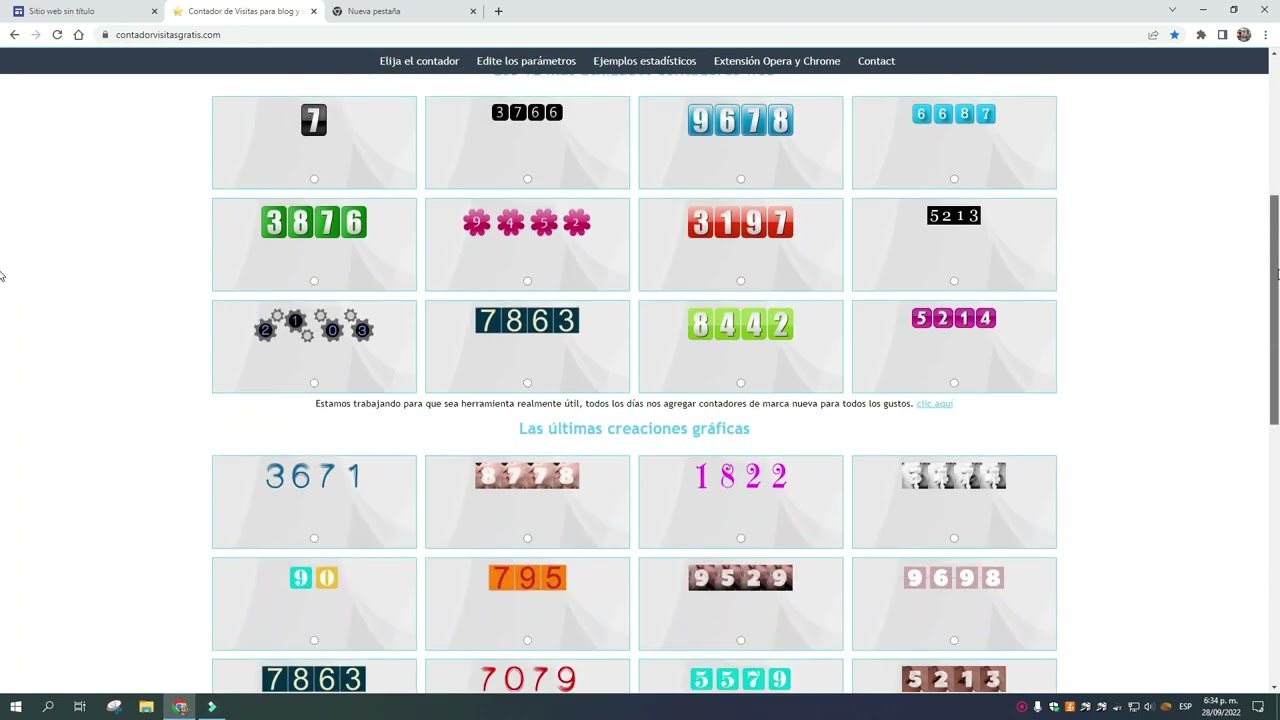
Task: Open the Chrome profile avatar
Action: point(1244,34)
